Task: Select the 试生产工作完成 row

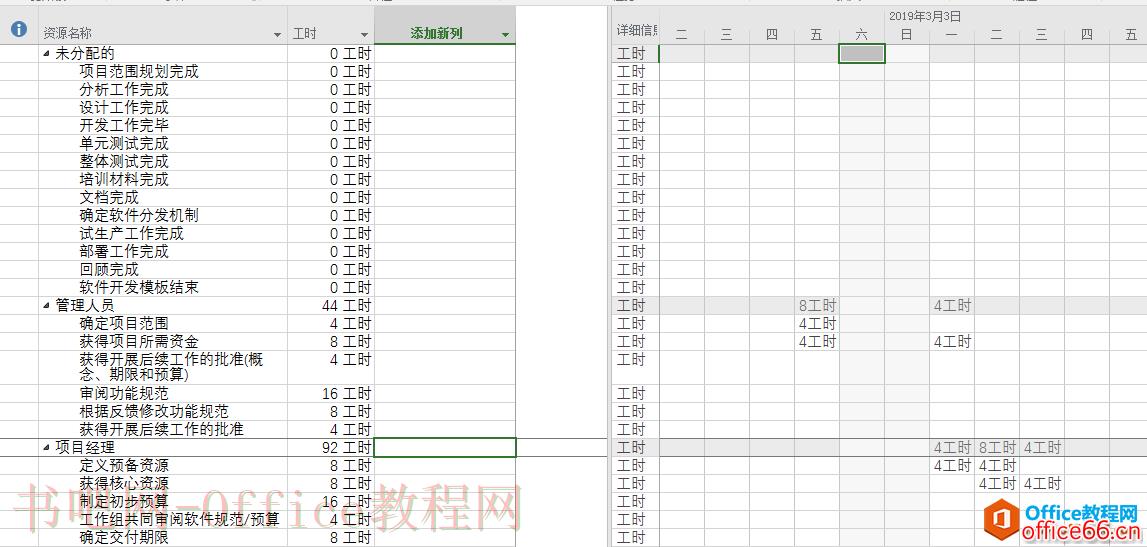Action: point(132,234)
